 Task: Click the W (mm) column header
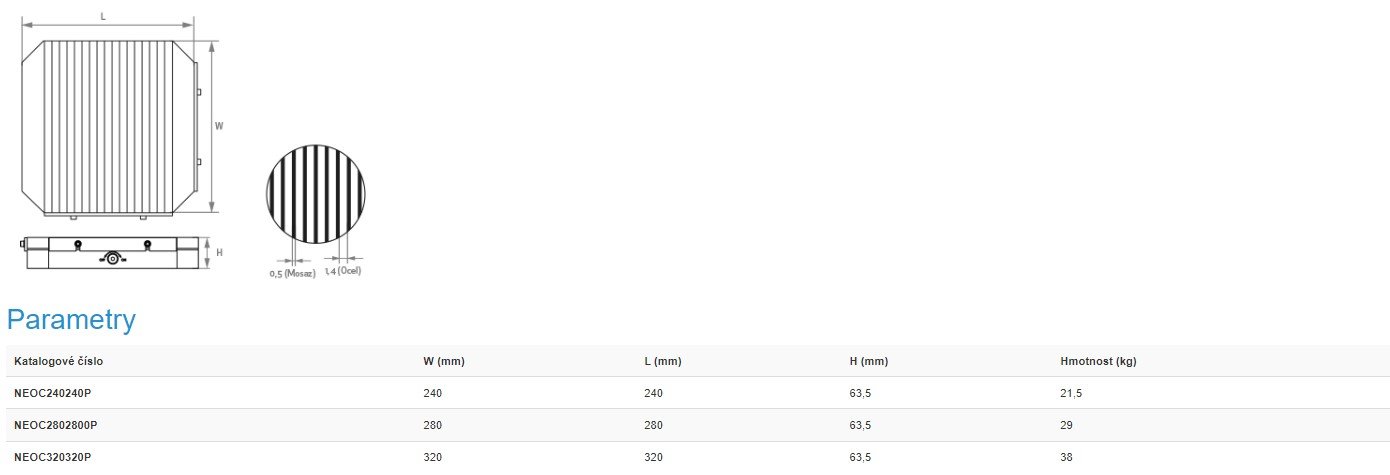pos(444,361)
